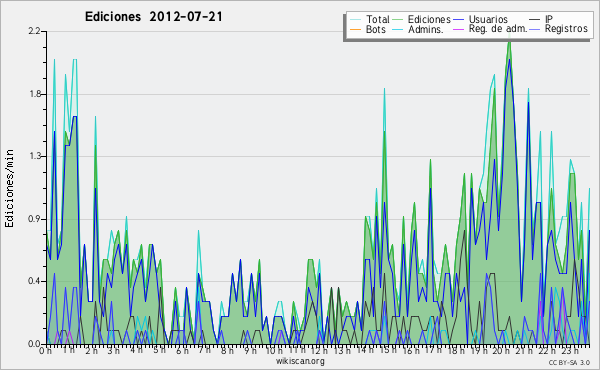Screen dimensions: 600x370
Task: Select the 'Total' legend entry
Action: [x=377, y=19]
